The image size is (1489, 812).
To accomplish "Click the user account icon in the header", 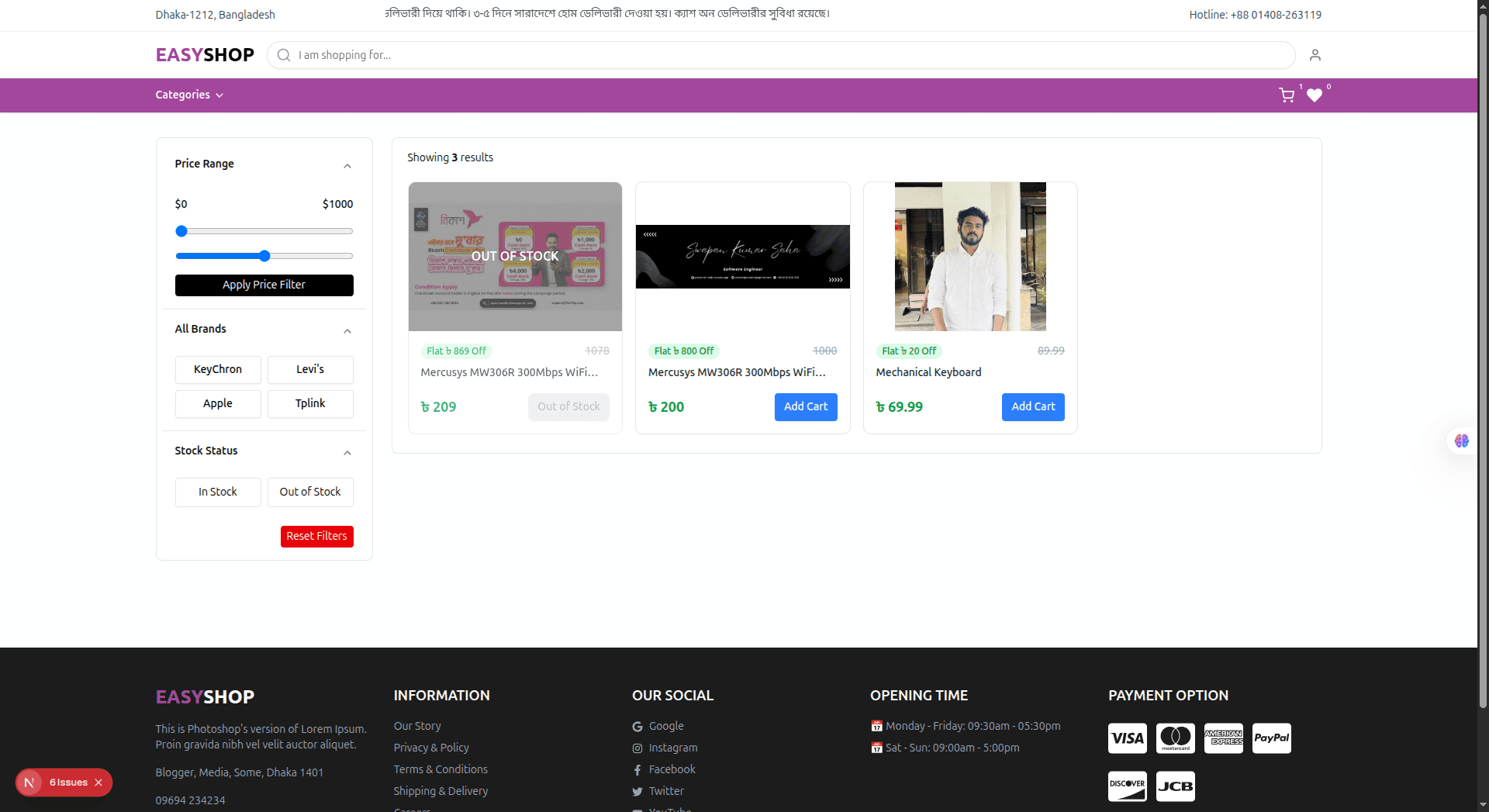I will click(1314, 54).
